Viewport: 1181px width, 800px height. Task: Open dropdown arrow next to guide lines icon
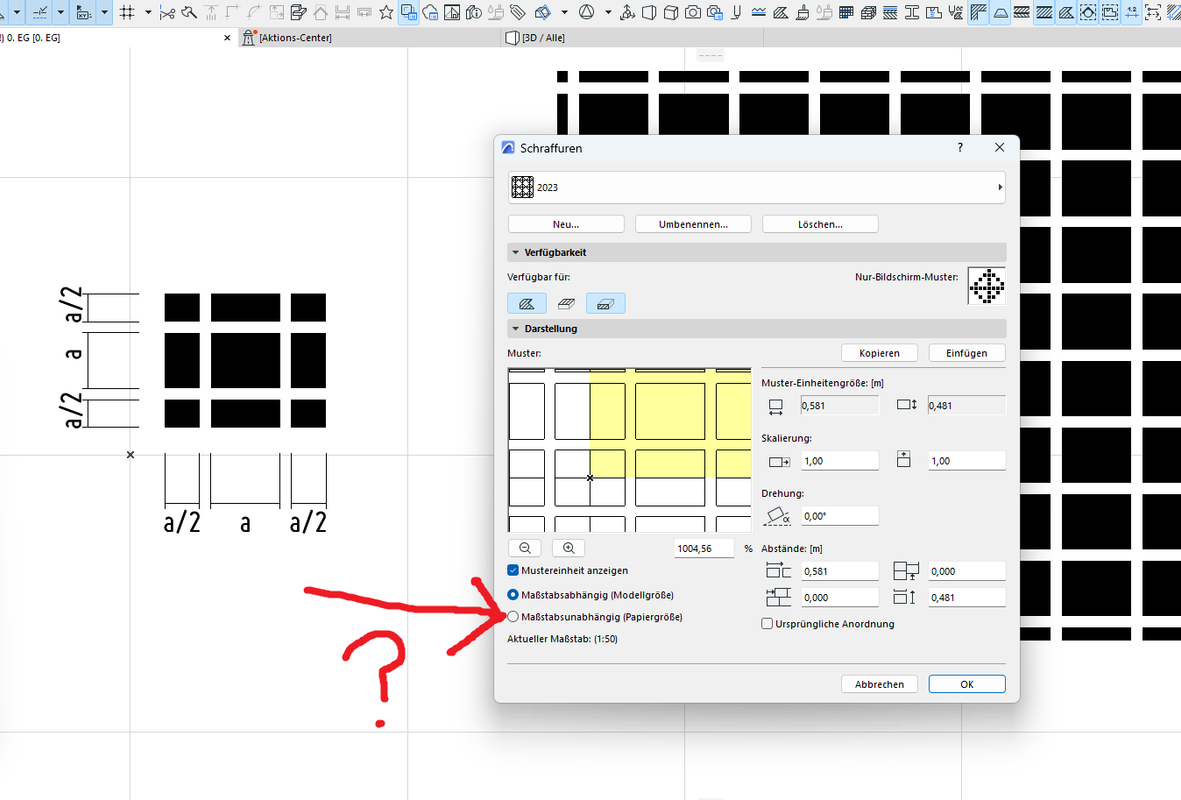tap(60, 12)
